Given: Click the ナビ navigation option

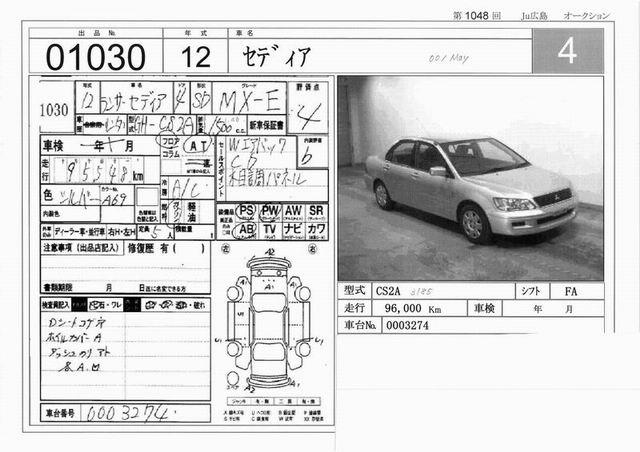Looking at the screenshot, I should pyautogui.click(x=293, y=230).
